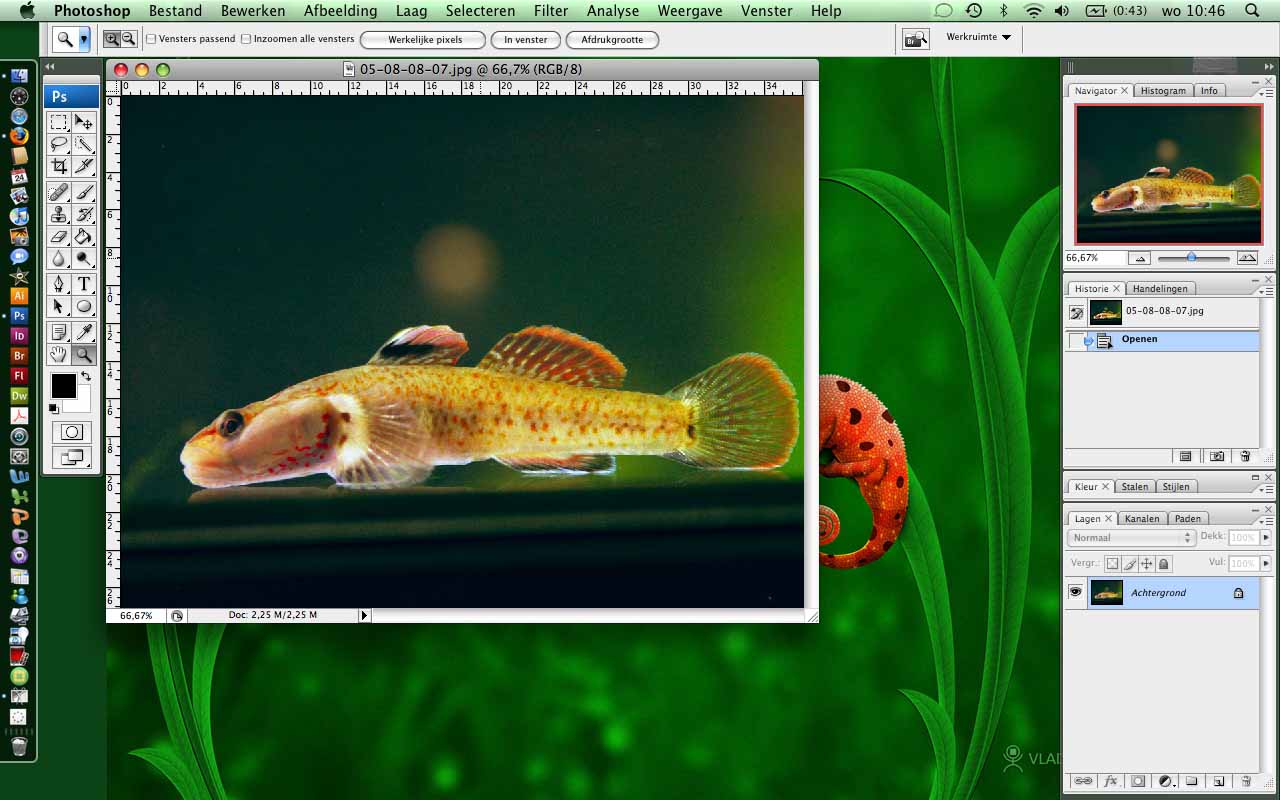
Task: Toggle lock all padlock in Lagen panel
Action: 1163,564
